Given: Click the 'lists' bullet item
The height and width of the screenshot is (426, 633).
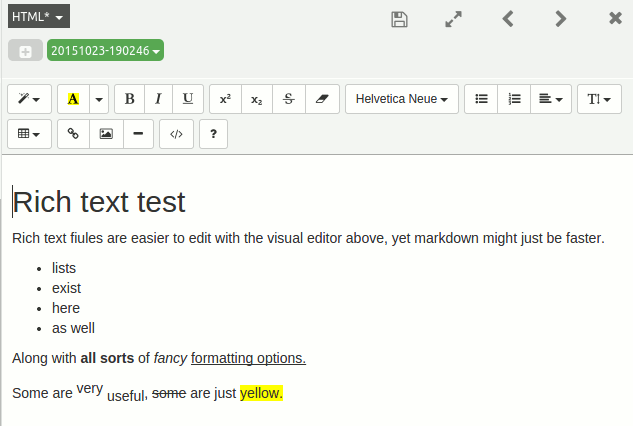Looking at the screenshot, I should point(64,268).
